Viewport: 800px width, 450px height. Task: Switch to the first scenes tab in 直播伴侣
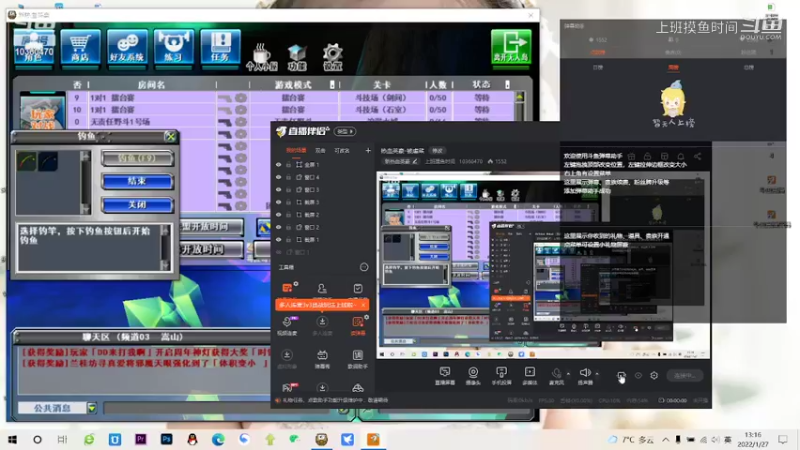[x=296, y=151]
